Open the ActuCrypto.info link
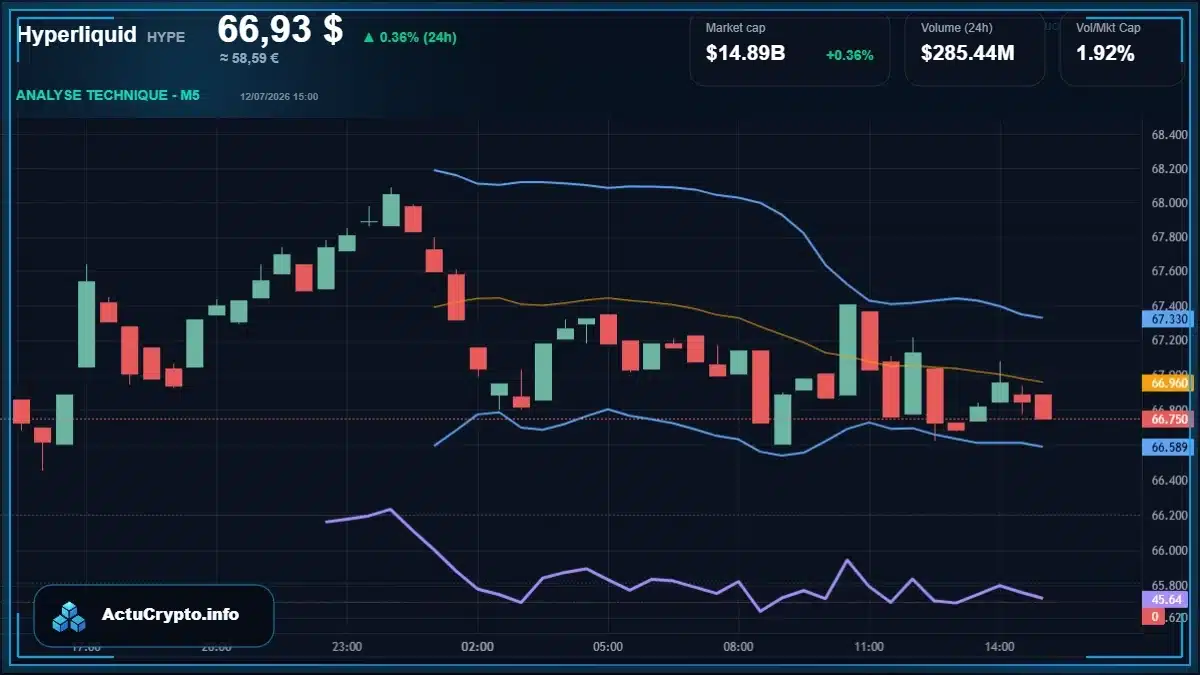Viewport: 1200px width, 675px height. pyautogui.click(x=170, y=615)
